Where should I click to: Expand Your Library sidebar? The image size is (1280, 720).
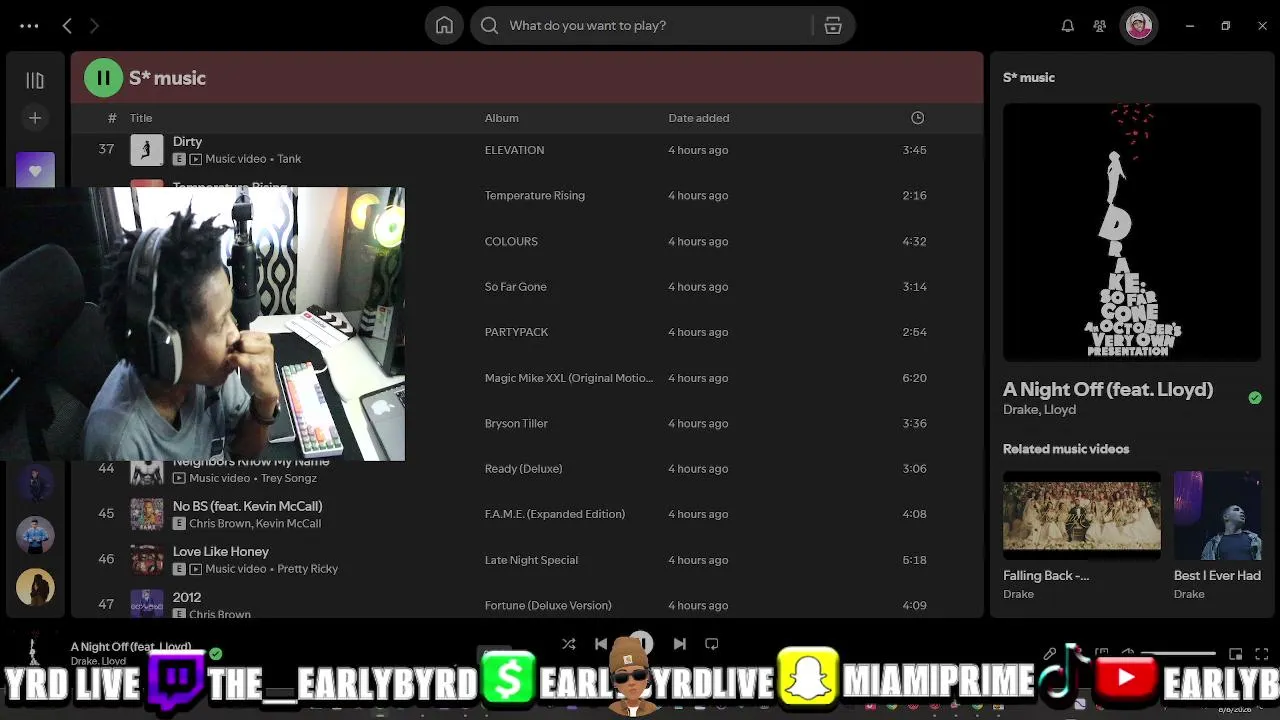pyautogui.click(x=35, y=80)
